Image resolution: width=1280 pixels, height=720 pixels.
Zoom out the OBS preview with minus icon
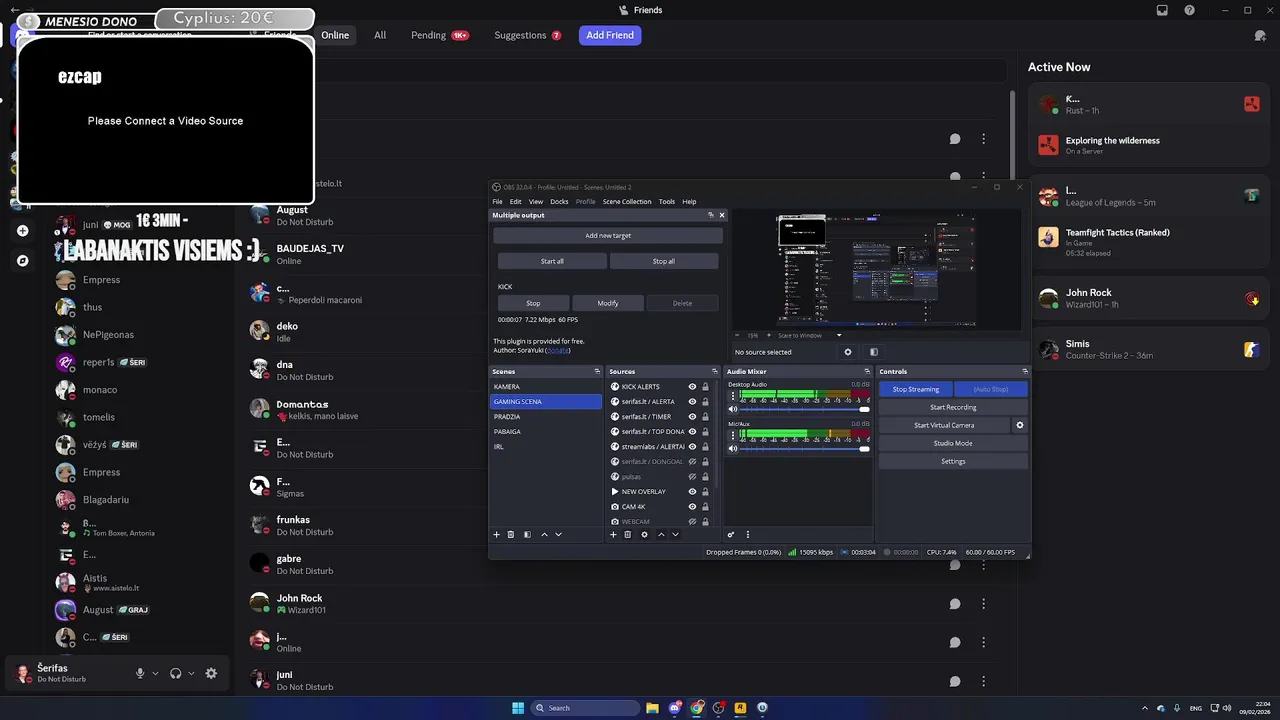[738, 335]
